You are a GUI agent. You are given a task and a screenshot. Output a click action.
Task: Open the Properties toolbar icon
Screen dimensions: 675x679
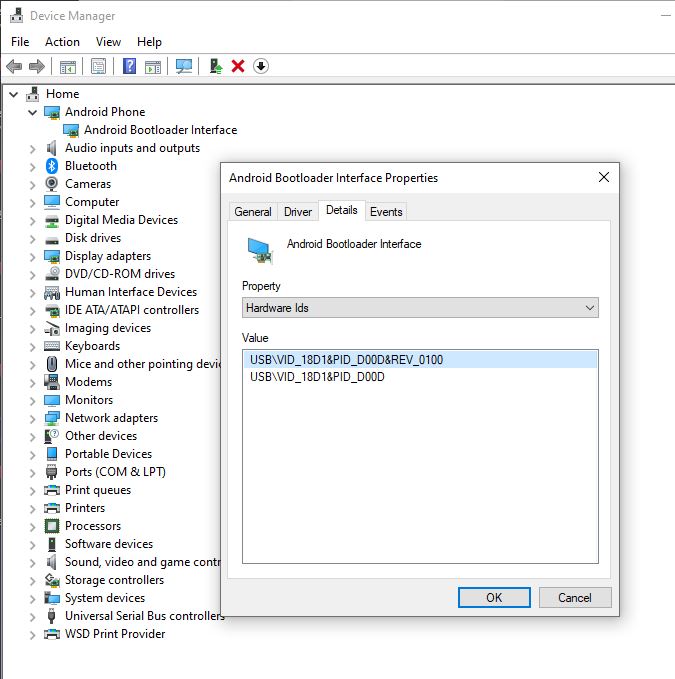[98, 66]
